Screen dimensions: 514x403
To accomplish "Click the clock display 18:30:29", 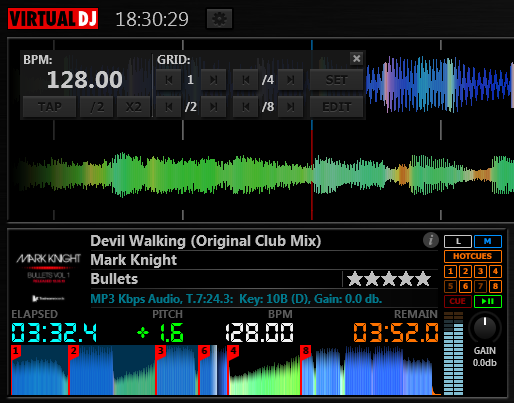I will (x=152, y=19).
